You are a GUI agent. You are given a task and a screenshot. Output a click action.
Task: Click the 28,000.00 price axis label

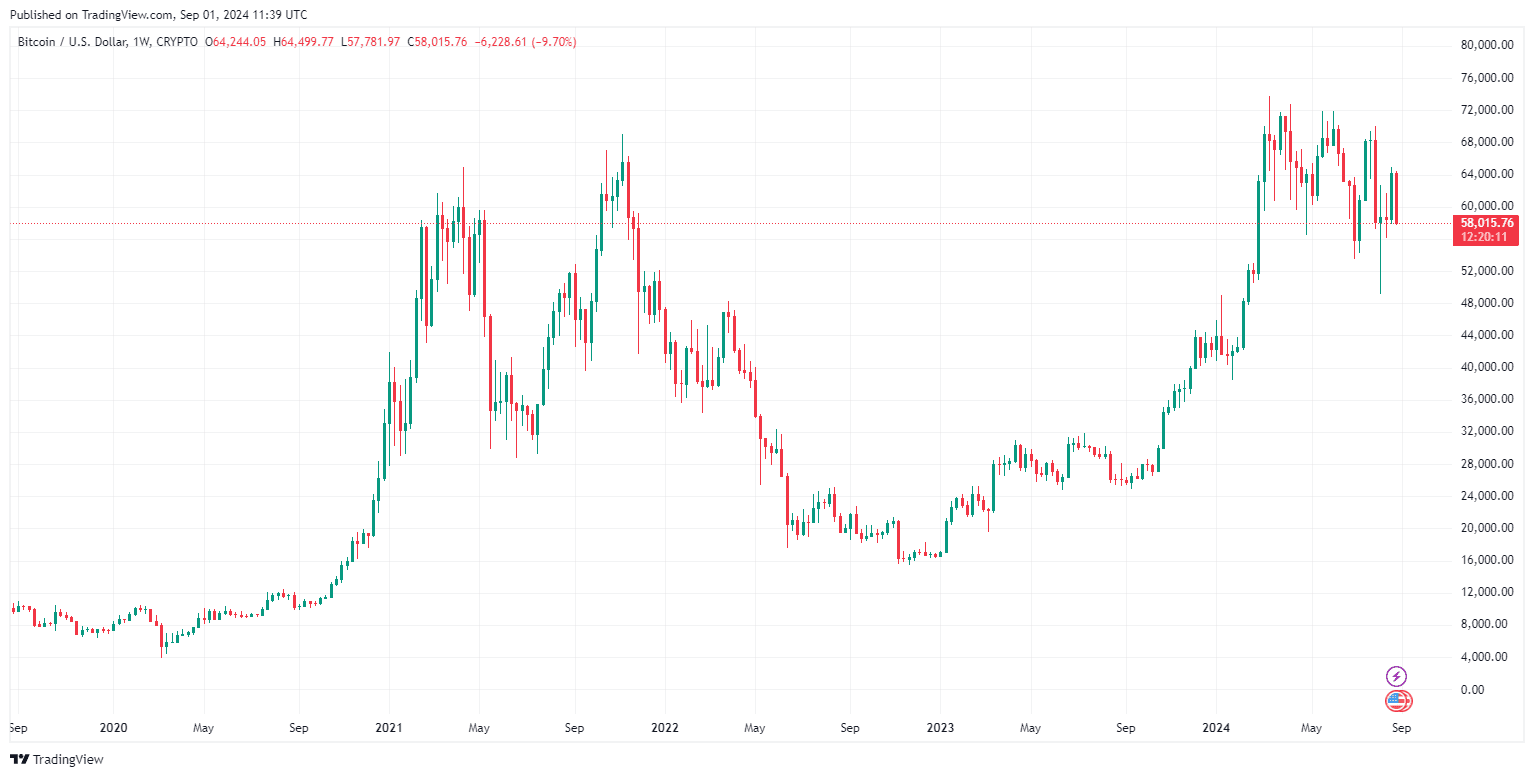pyautogui.click(x=1489, y=464)
